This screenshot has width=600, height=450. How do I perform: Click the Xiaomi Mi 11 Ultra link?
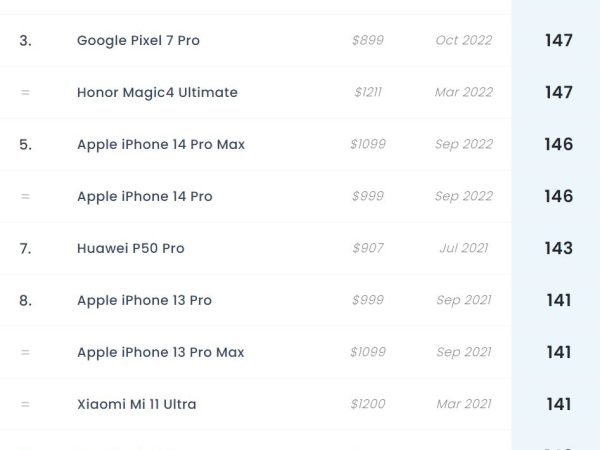pyautogui.click(x=136, y=404)
